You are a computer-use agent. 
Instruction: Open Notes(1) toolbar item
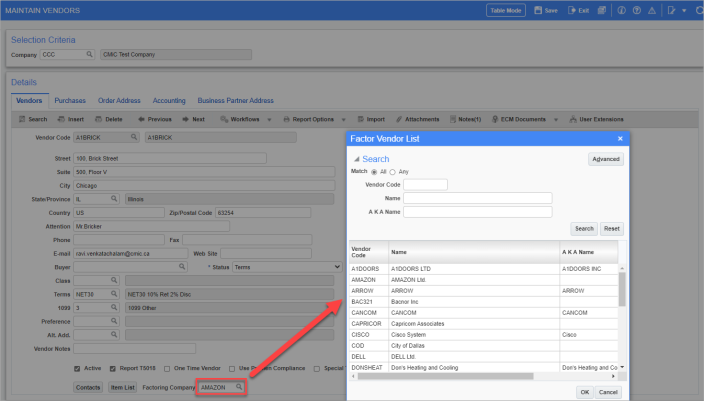(466, 119)
